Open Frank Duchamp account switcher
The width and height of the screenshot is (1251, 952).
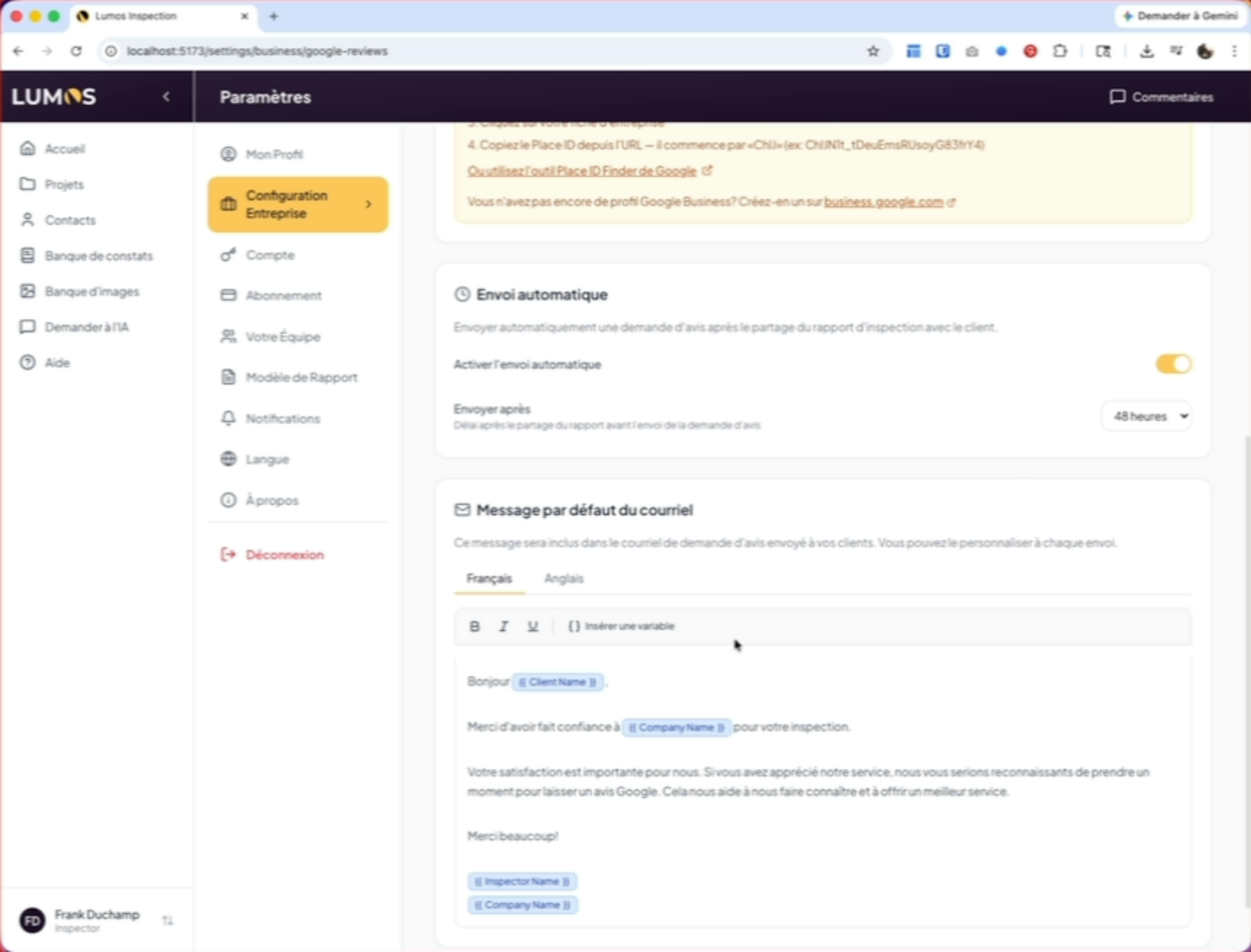click(x=97, y=920)
